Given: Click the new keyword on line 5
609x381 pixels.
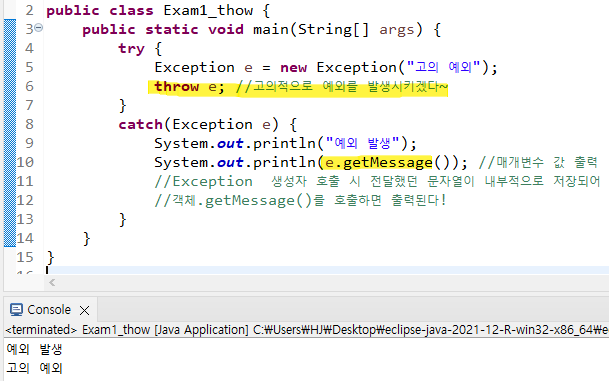Looking at the screenshot, I should (x=294, y=68).
